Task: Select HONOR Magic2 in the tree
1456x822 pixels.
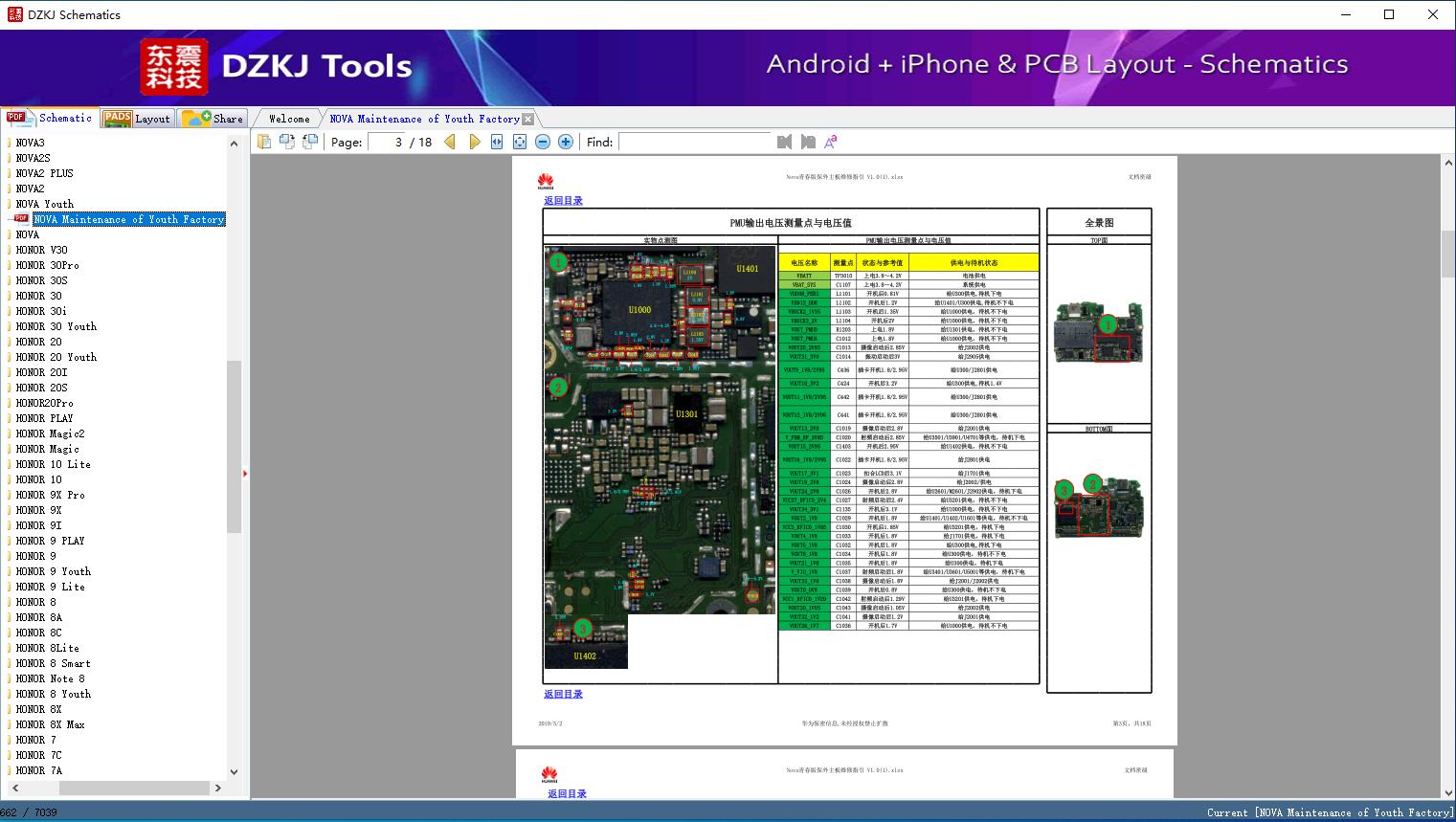Action: pyautogui.click(x=50, y=433)
